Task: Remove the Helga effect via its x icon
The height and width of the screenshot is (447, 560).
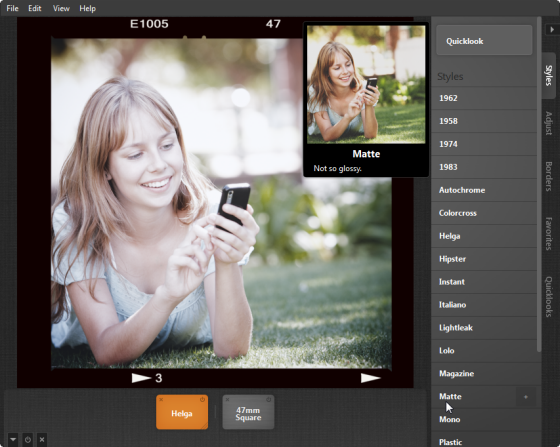Action: coord(161,400)
